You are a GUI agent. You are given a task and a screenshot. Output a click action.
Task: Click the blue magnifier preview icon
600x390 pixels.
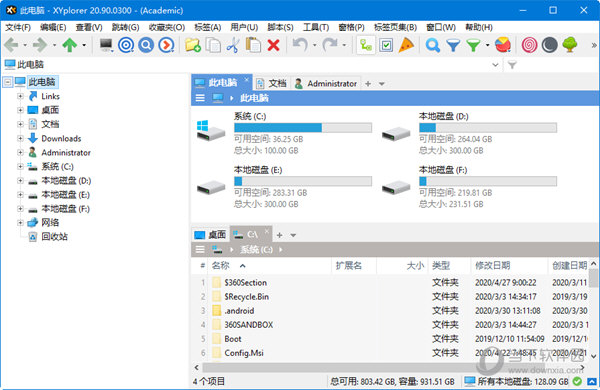pyautogui.click(x=146, y=45)
